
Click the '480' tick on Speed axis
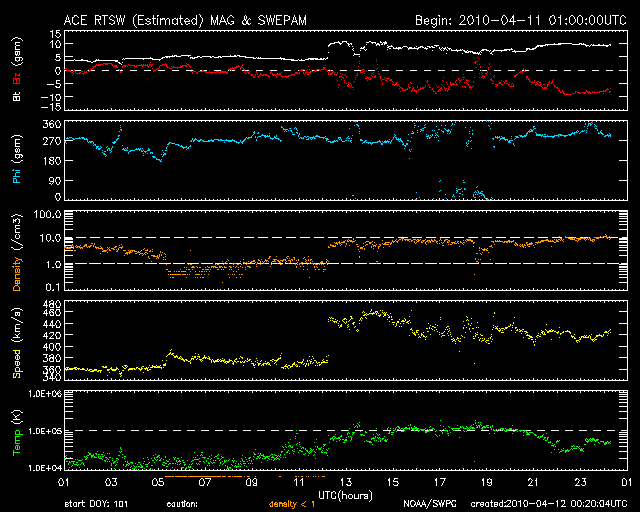(52, 304)
